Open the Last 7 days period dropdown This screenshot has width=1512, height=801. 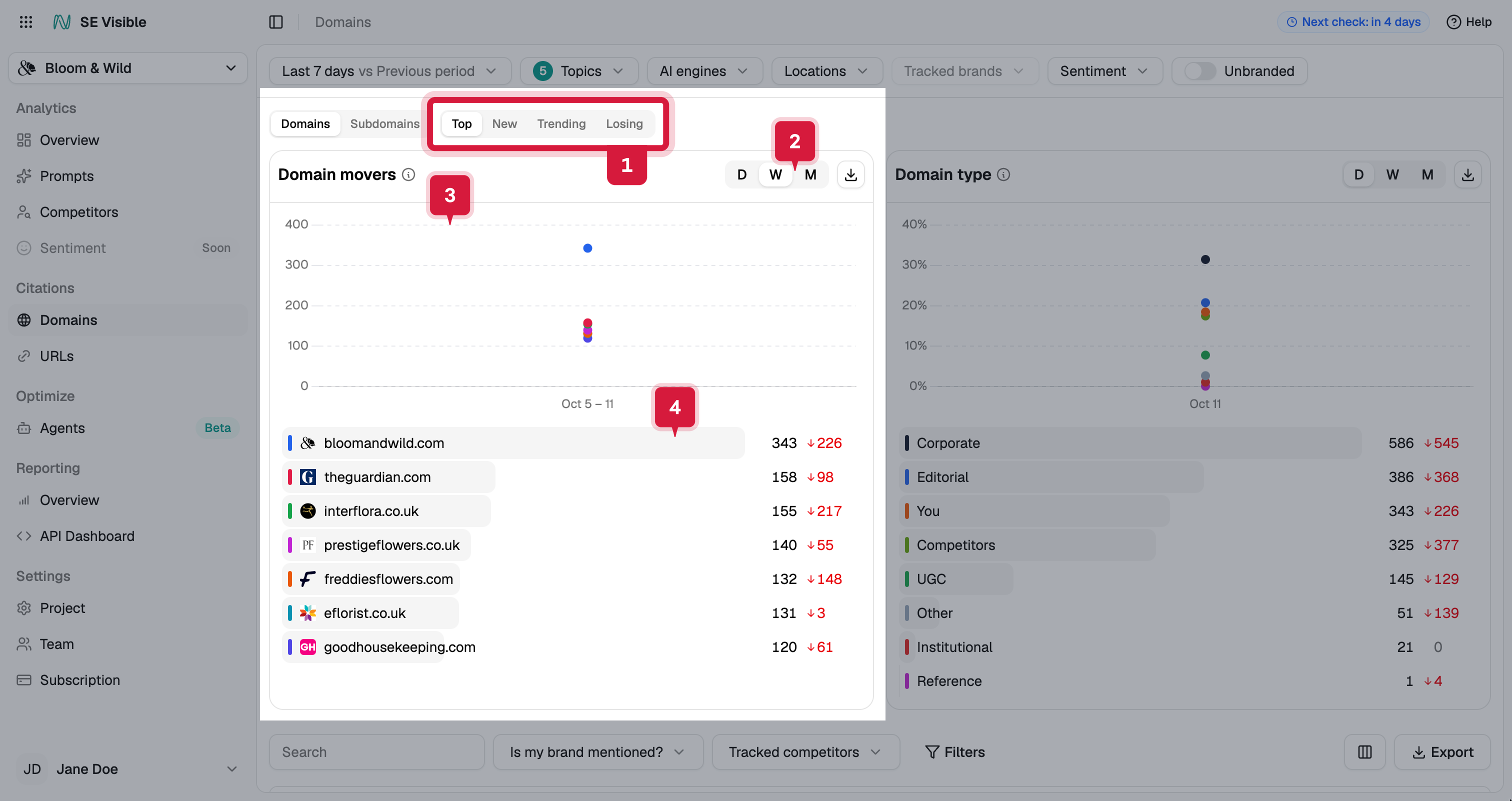tap(390, 71)
